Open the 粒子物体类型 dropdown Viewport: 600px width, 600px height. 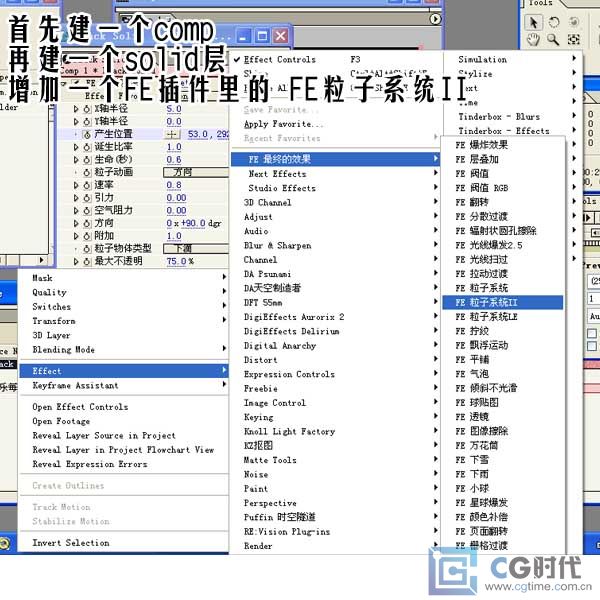[x=196, y=249]
